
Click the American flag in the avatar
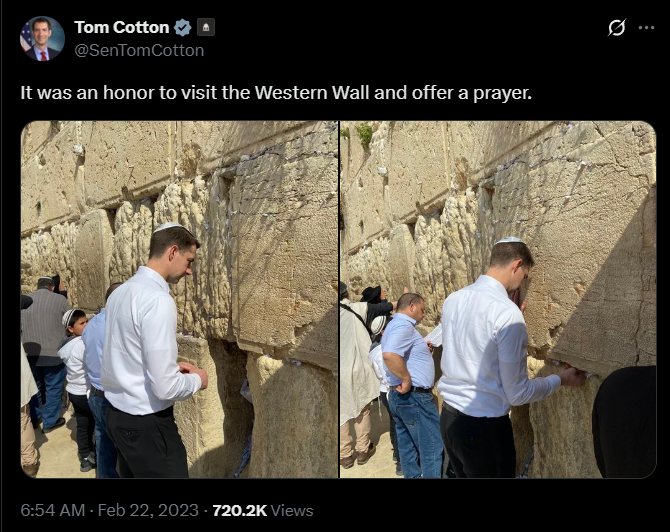click(26, 37)
